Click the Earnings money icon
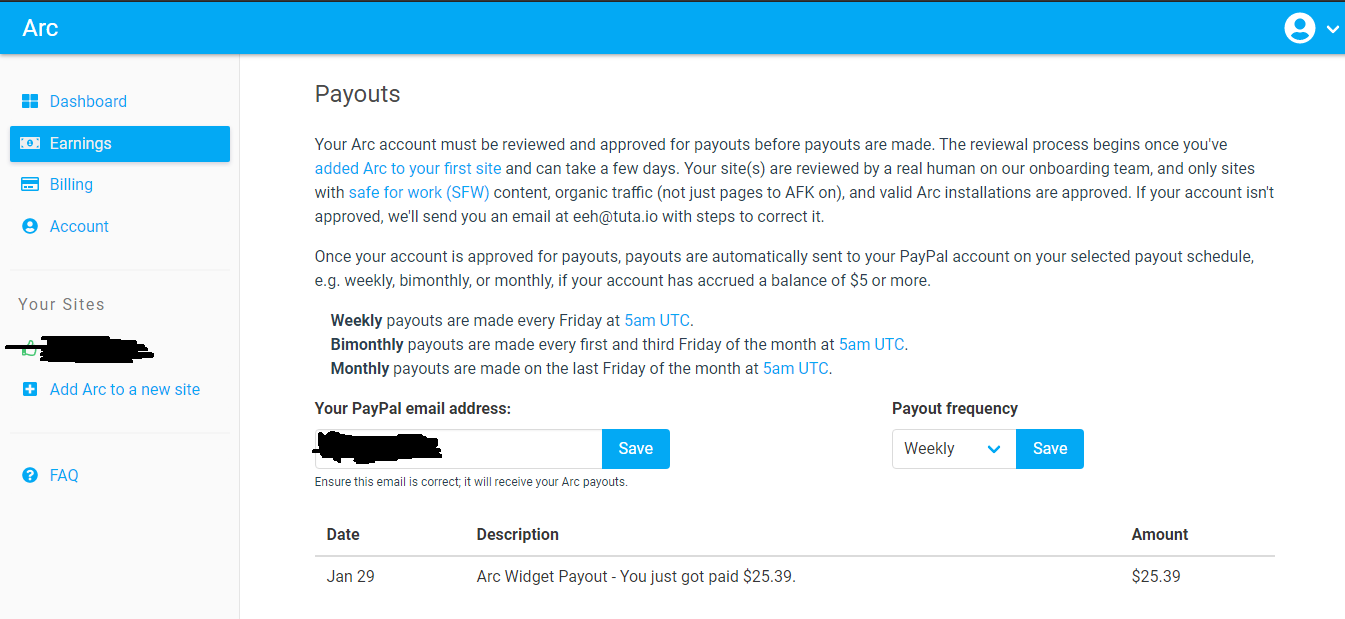Image resolution: width=1345 pixels, height=619 pixels. point(30,143)
